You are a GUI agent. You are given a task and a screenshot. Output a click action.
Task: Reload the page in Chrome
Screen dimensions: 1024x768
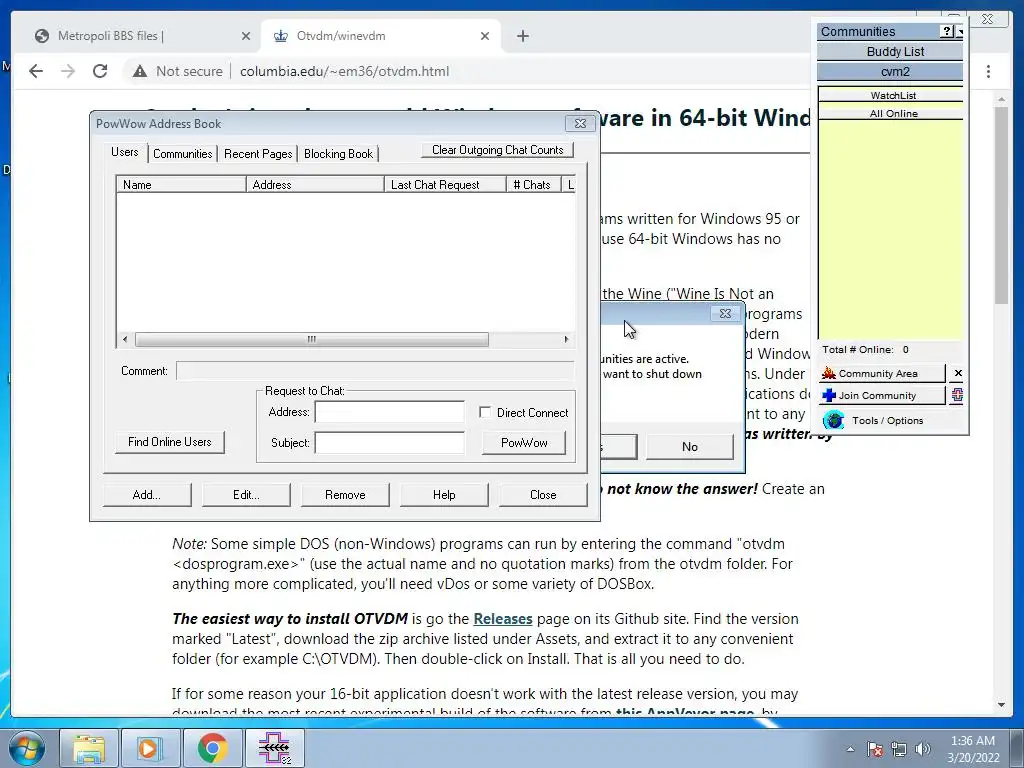coord(100,71)
